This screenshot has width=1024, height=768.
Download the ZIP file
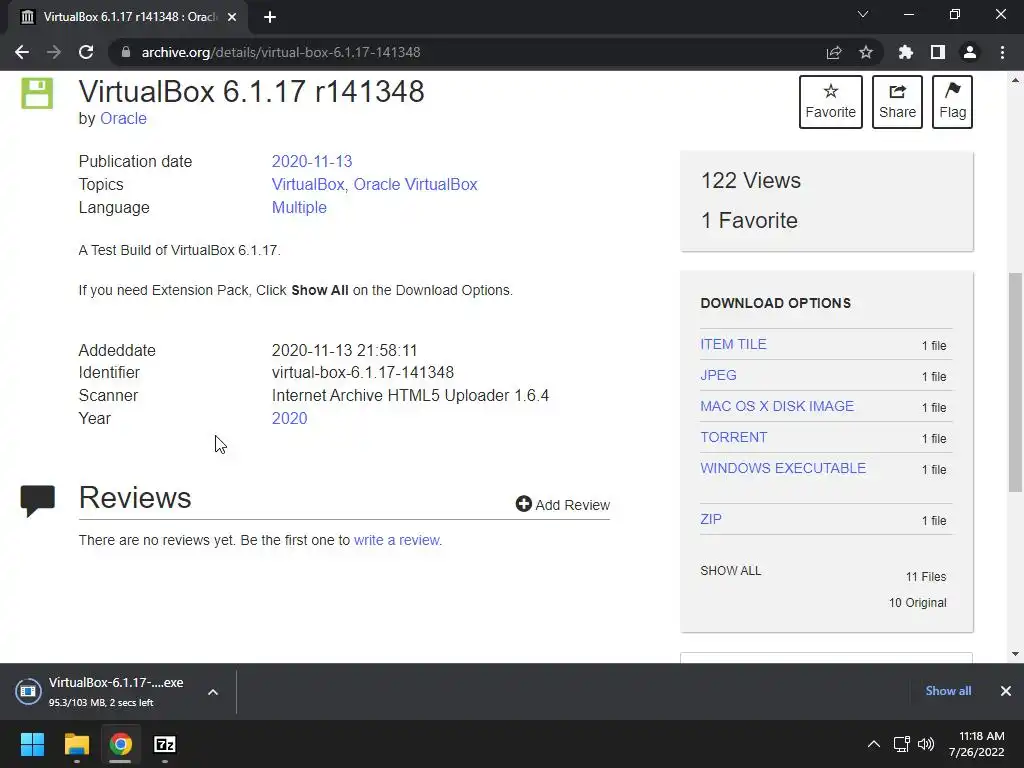coord(711,519)
